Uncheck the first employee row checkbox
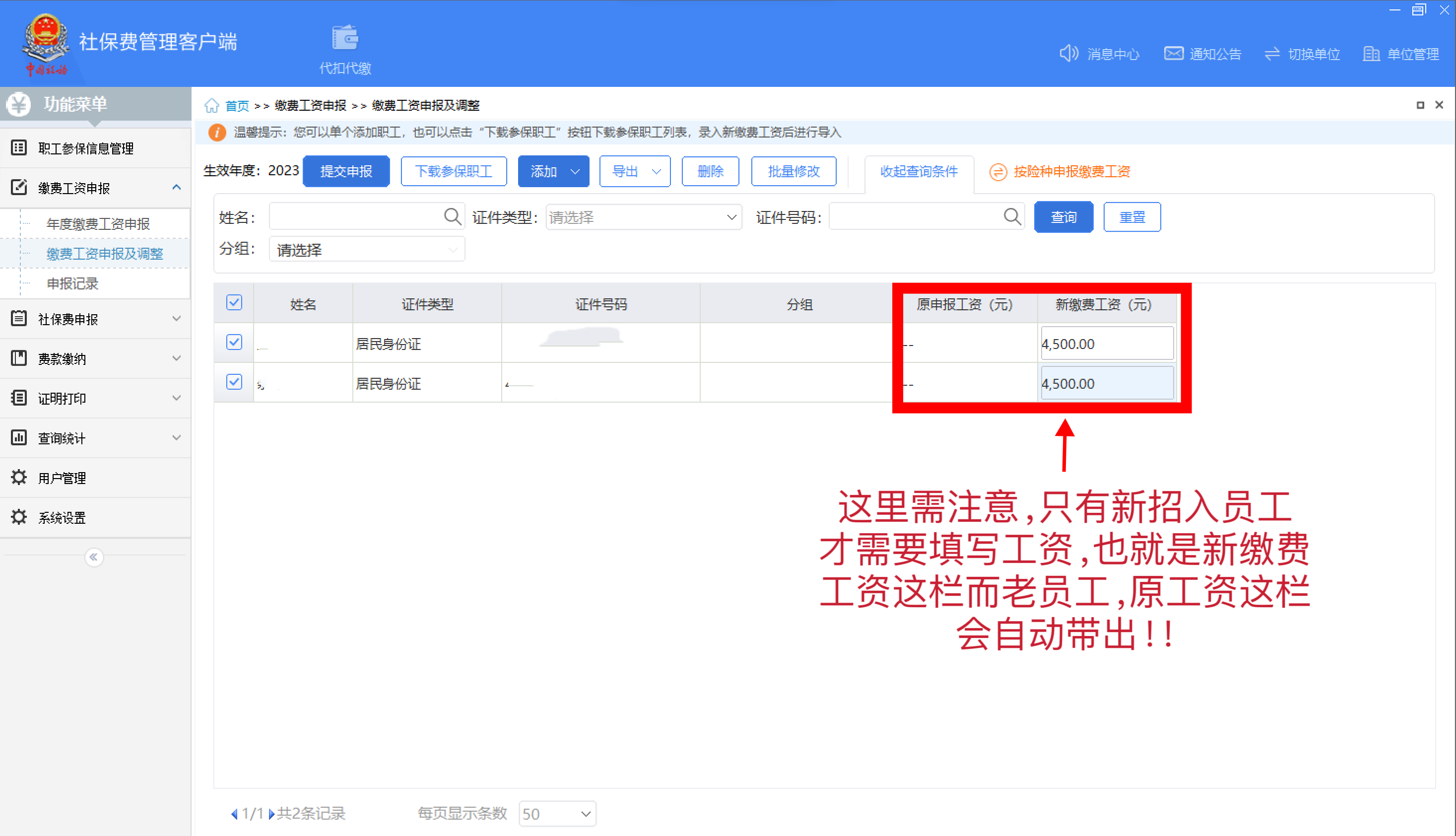Screen dimensions: 1456x836 (234, 342)
